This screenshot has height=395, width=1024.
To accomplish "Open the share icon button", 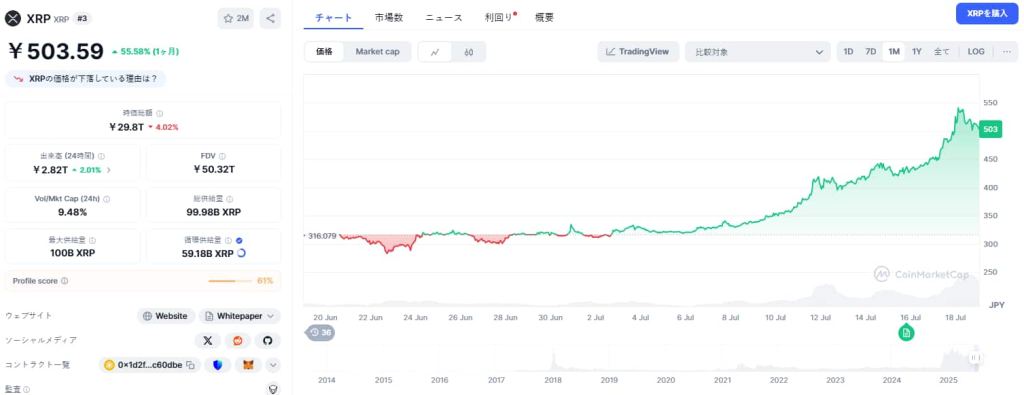I will coord(270,18).
